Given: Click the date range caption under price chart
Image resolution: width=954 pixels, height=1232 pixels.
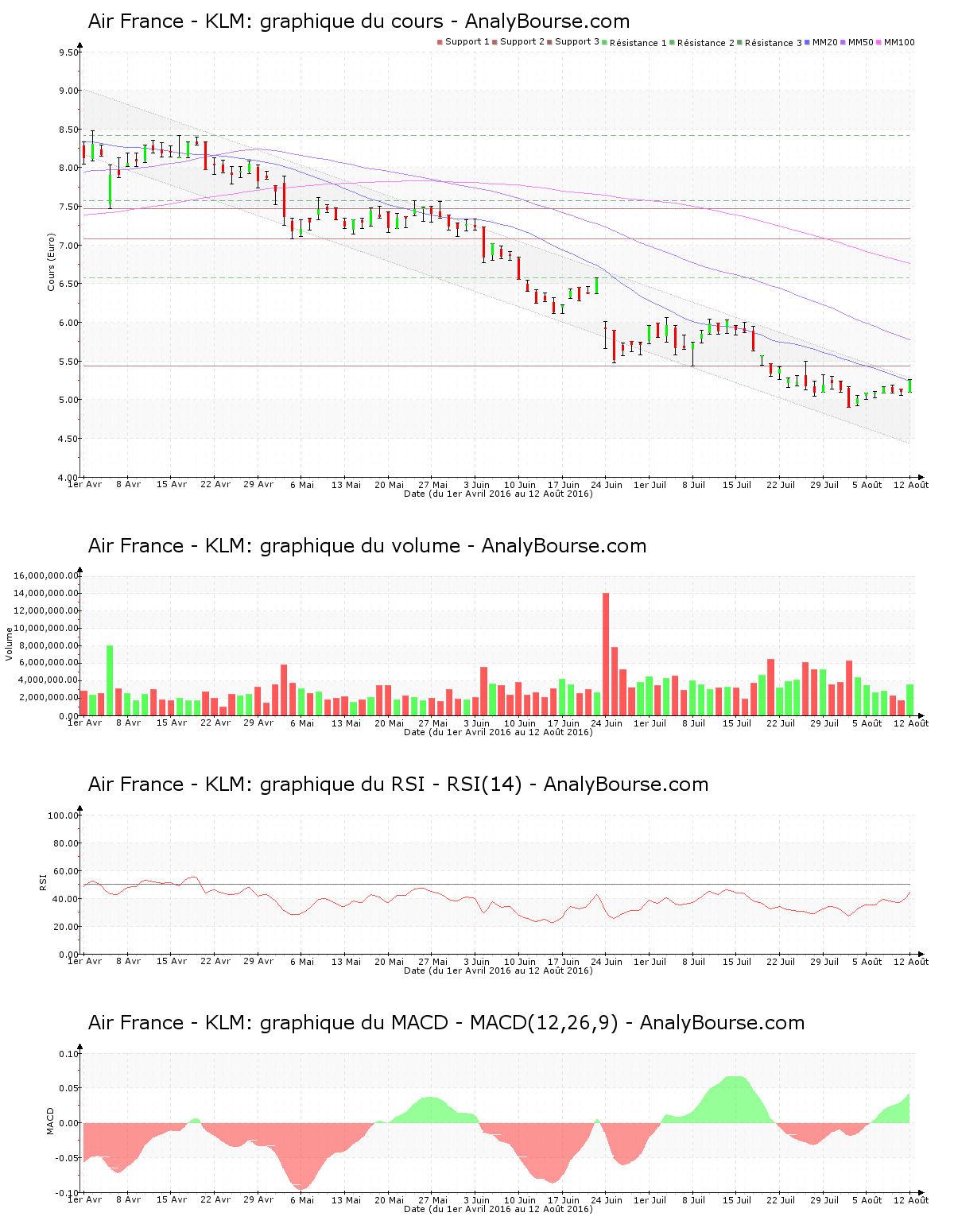Looking at the screenshot, I should tap(498, 494).
